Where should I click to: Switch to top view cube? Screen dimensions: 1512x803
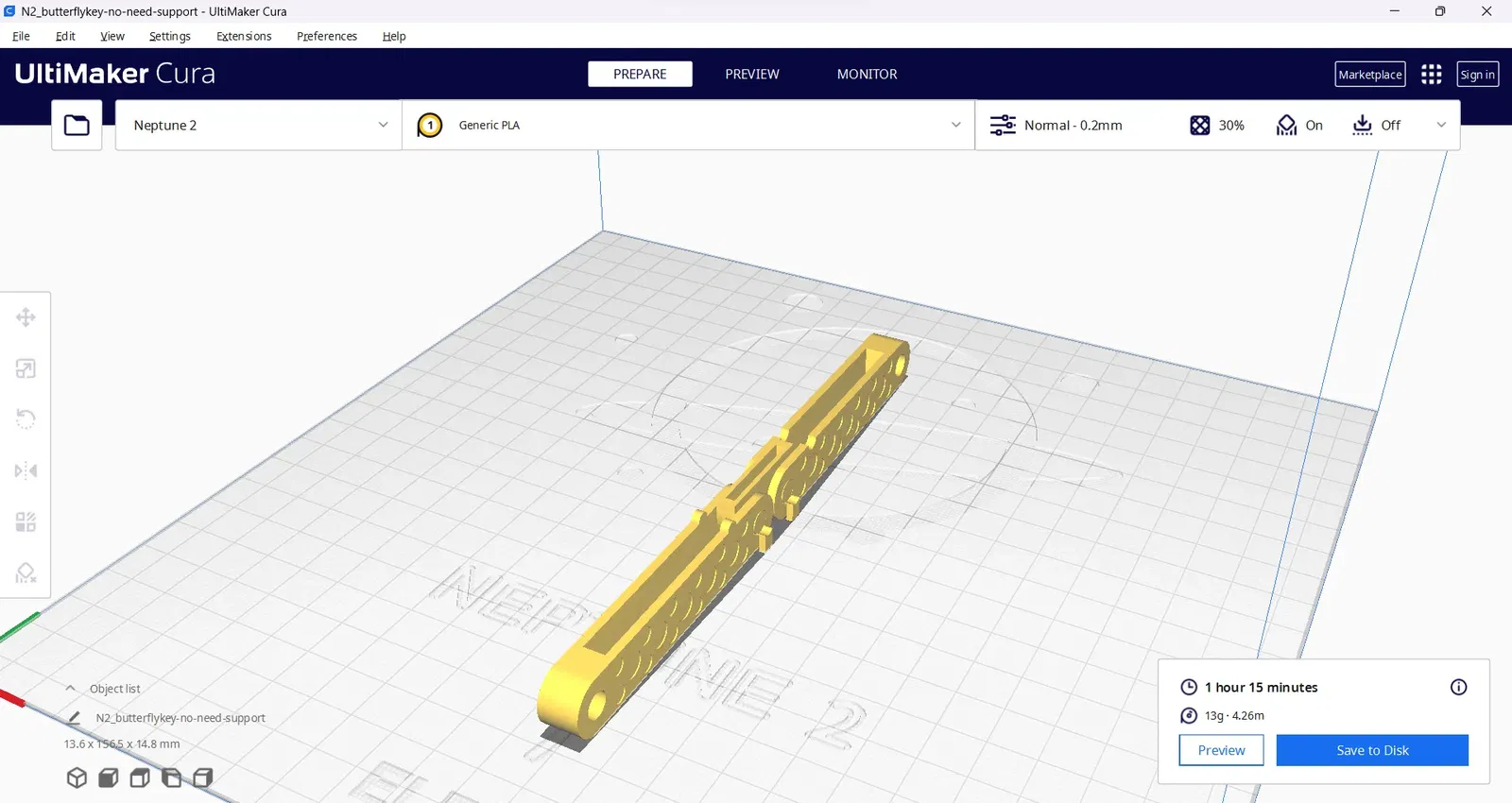pos(140,777)
